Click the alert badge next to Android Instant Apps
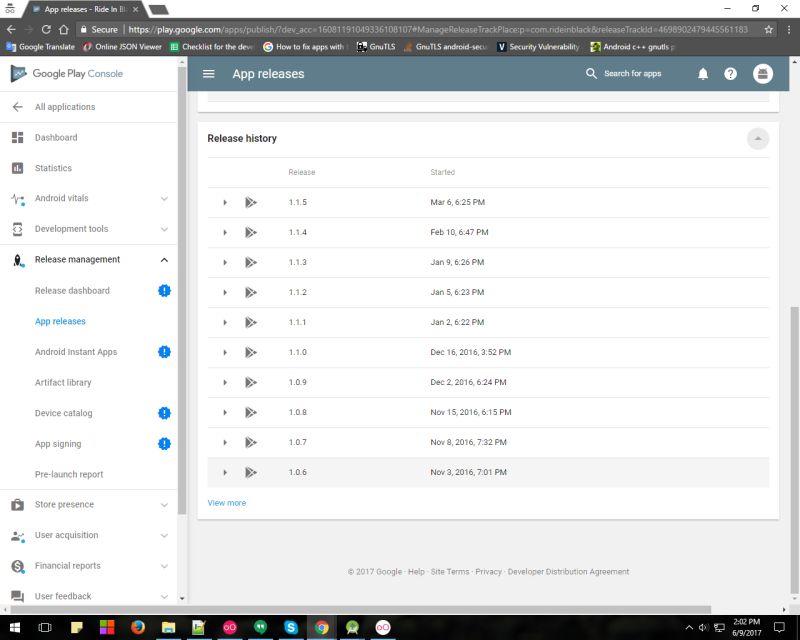 click(164, 352)
